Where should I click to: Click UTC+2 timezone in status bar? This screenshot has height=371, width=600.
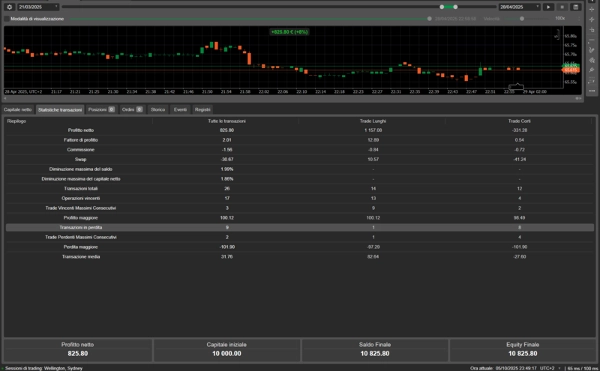click(547, 368)
